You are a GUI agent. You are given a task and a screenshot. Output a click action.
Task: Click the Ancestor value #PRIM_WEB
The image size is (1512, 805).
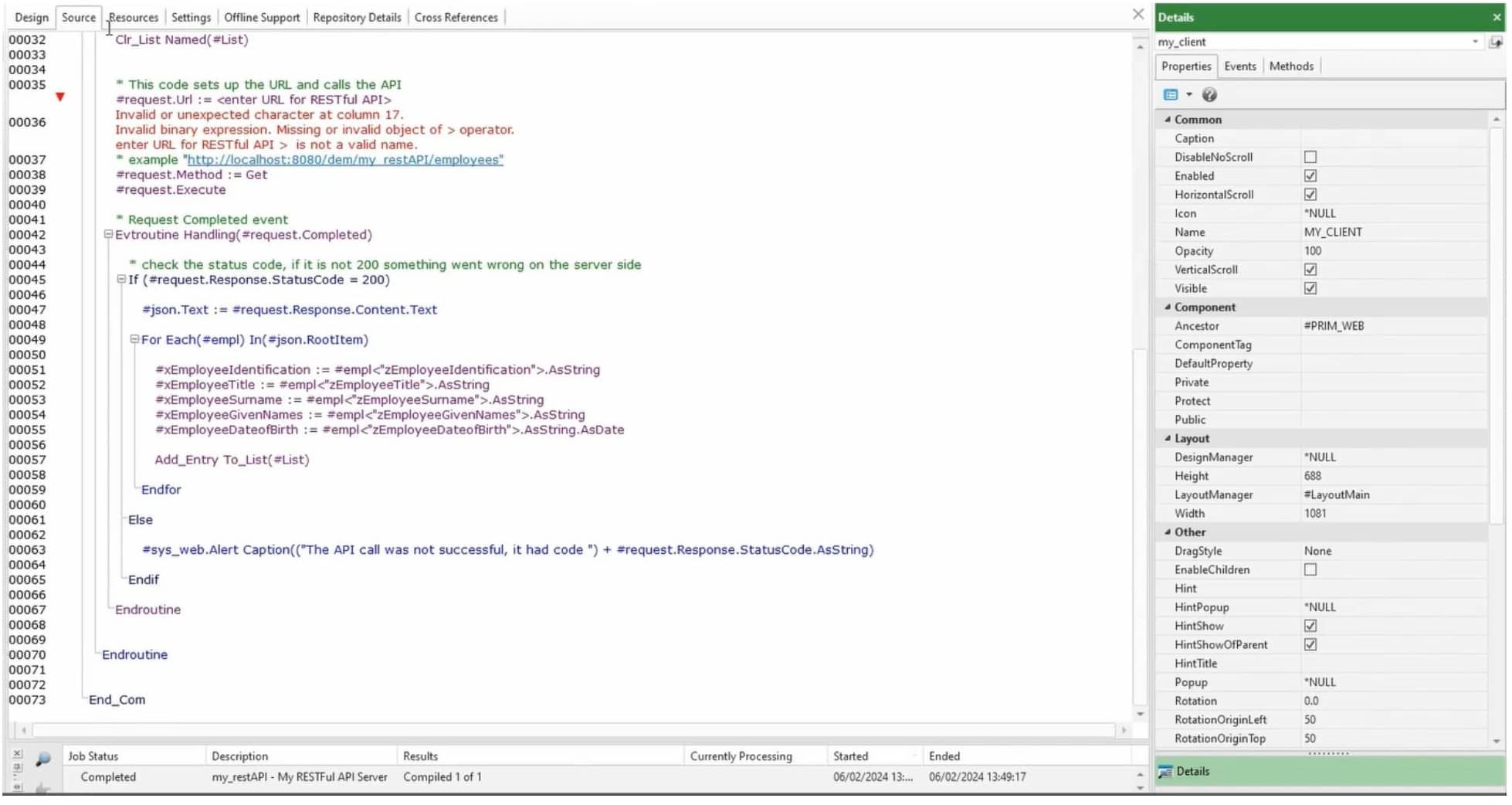(x=1394, y=325)
